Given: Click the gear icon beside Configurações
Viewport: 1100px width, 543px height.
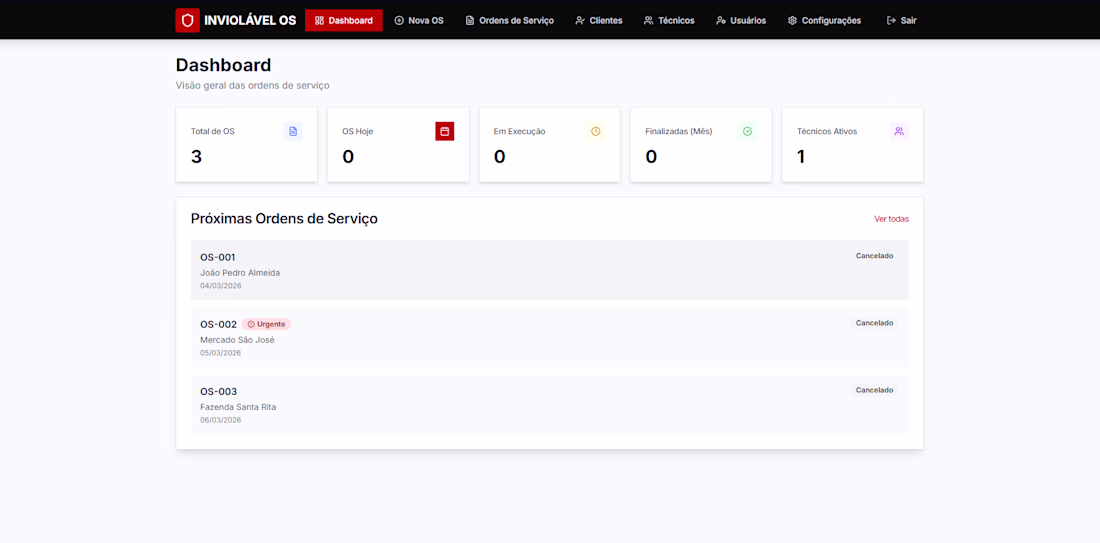Looking at the screenshot, I should pos(792,20).
